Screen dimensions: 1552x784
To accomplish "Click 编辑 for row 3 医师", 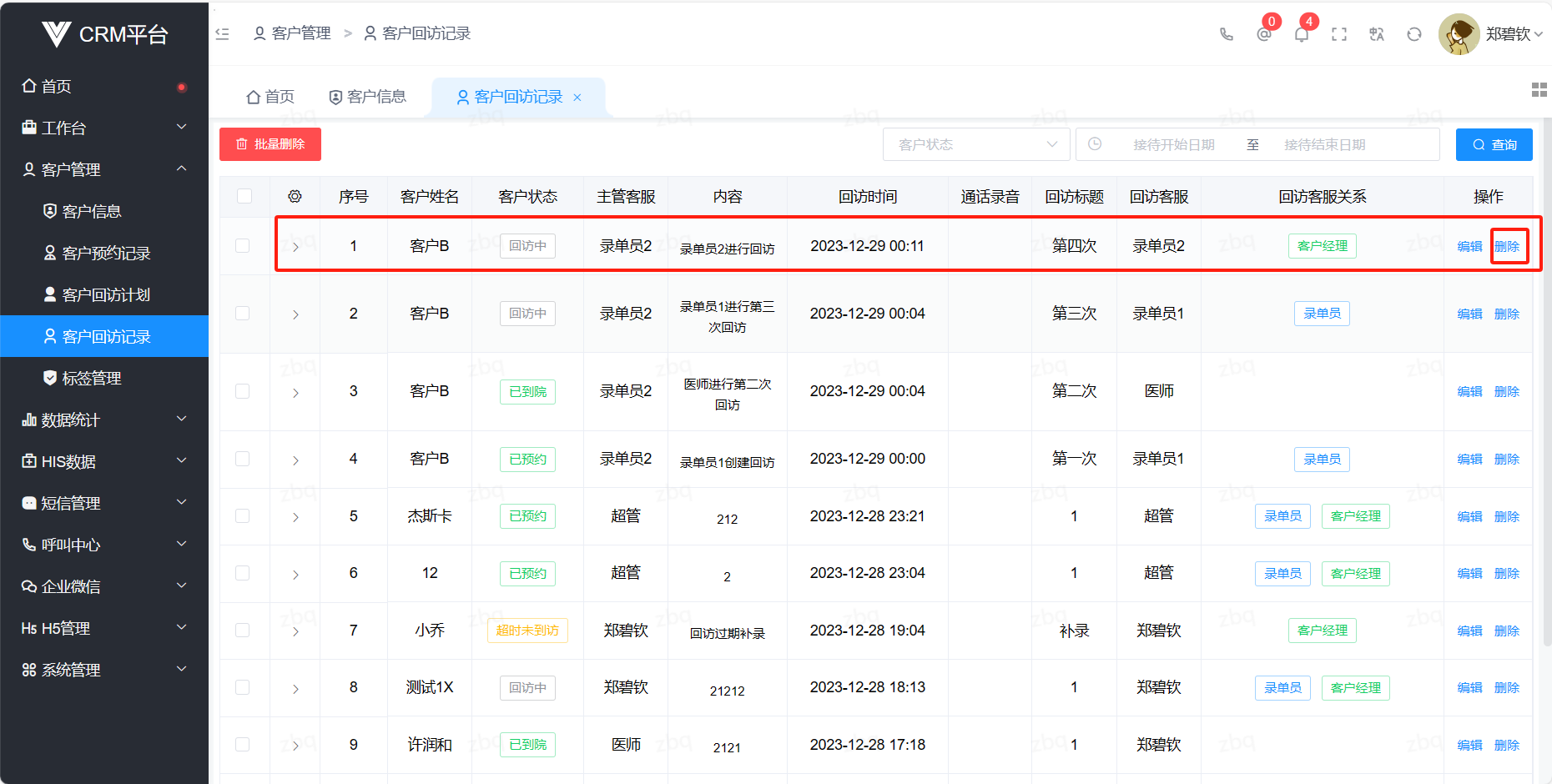I will click(x=1469, y=392).
